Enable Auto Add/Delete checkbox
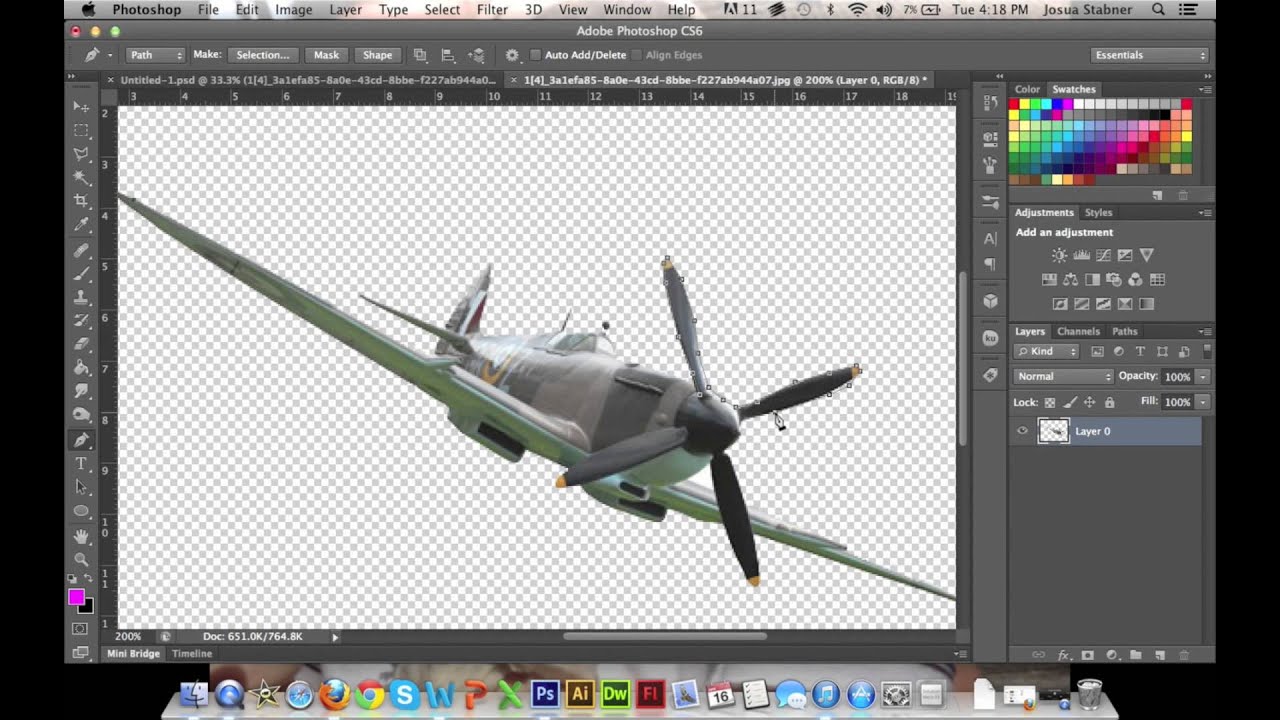Image resolution: width=1280 pixels, height=720 pixels. 536,55
